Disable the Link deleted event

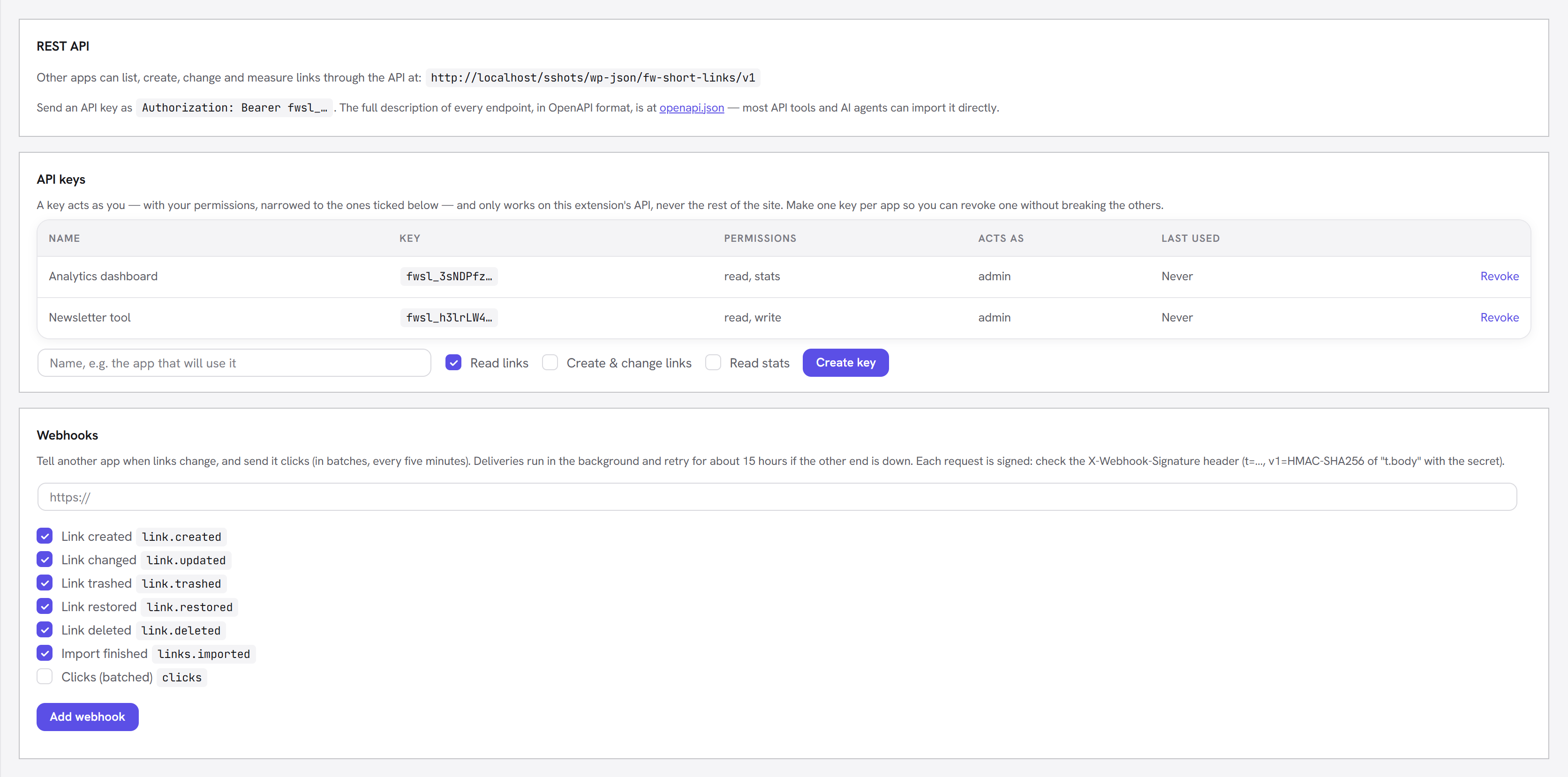[45, 630]
